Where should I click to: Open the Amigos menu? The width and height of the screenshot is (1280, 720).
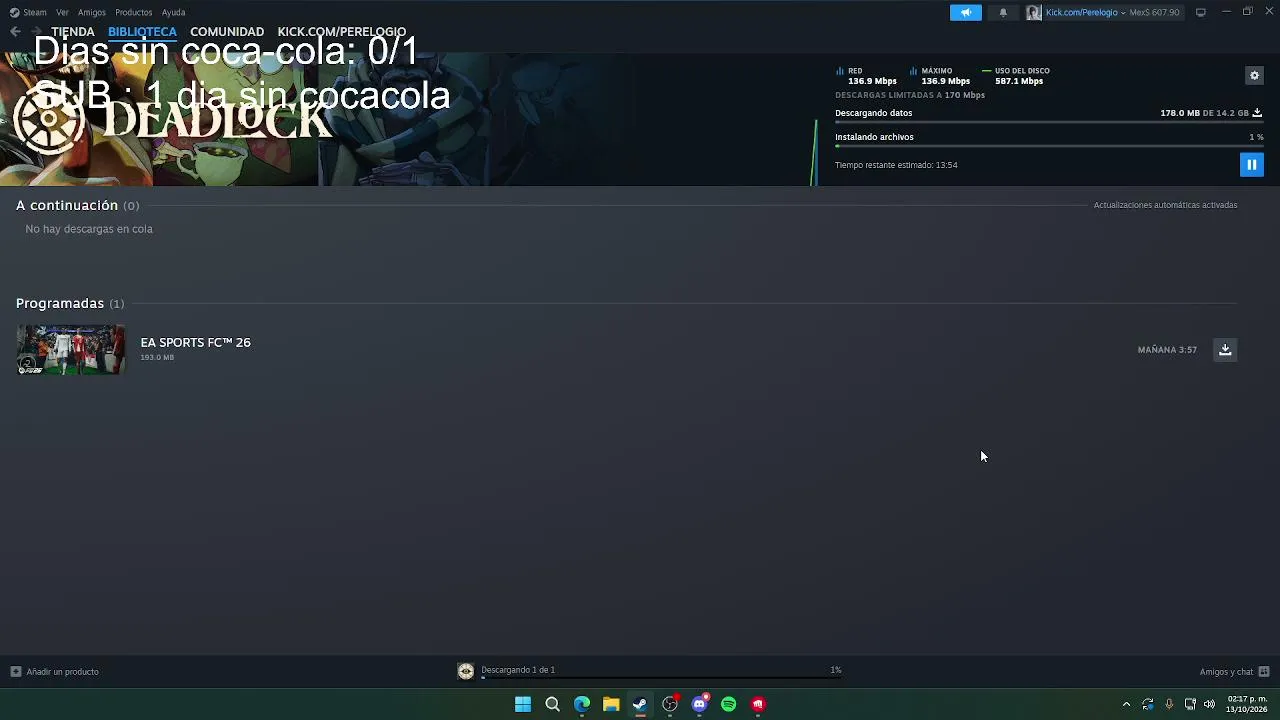click(x=92, y=12)
